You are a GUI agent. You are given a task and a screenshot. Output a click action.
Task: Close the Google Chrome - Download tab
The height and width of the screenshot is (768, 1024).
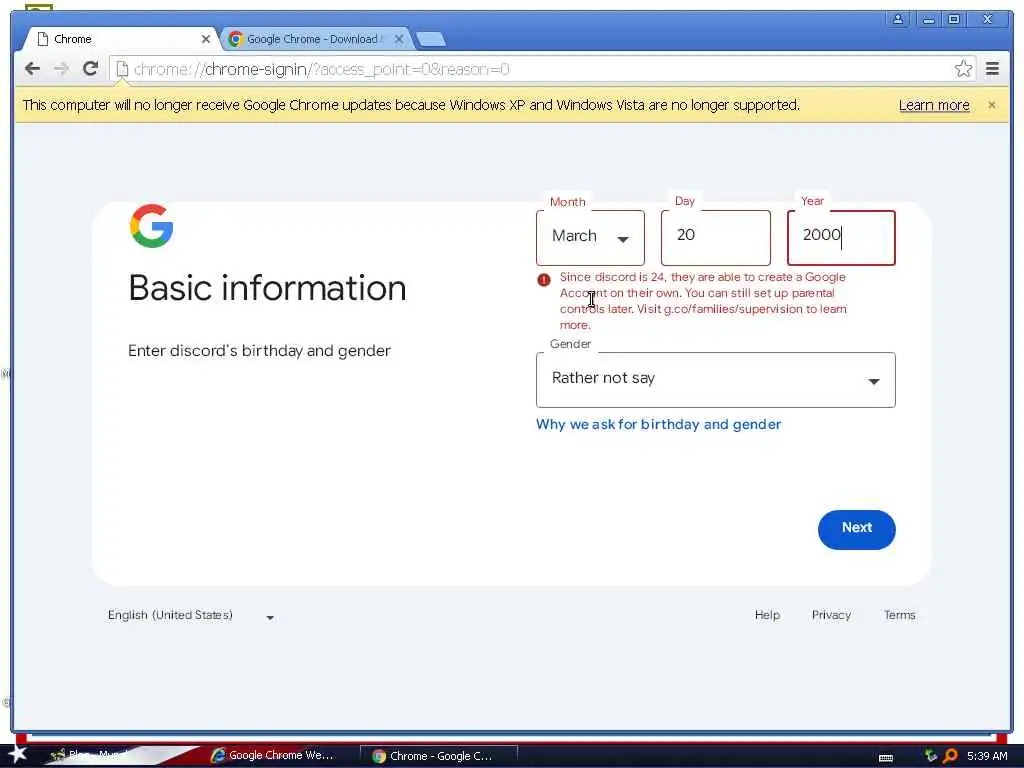399,39
